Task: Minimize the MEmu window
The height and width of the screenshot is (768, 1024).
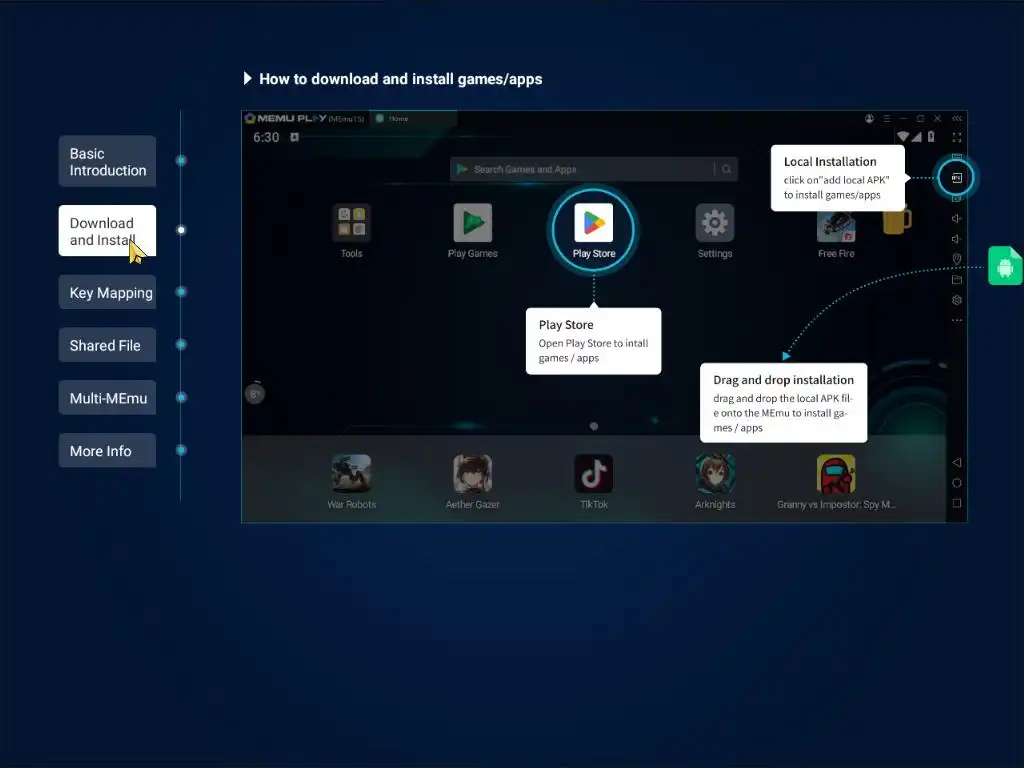Action: [x=903, y=118]
